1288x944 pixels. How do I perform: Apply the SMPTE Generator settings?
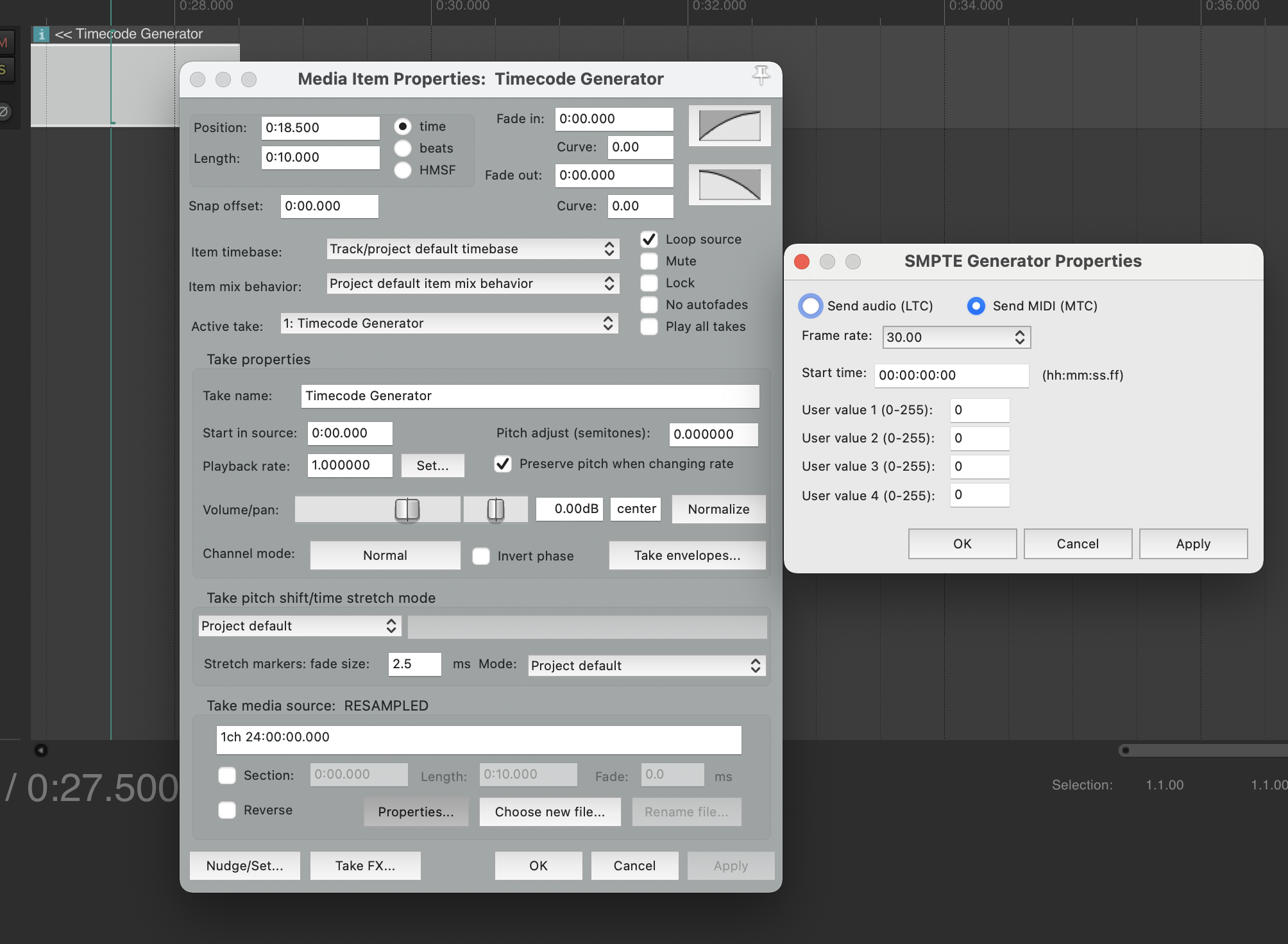(x=1192, y=543)
